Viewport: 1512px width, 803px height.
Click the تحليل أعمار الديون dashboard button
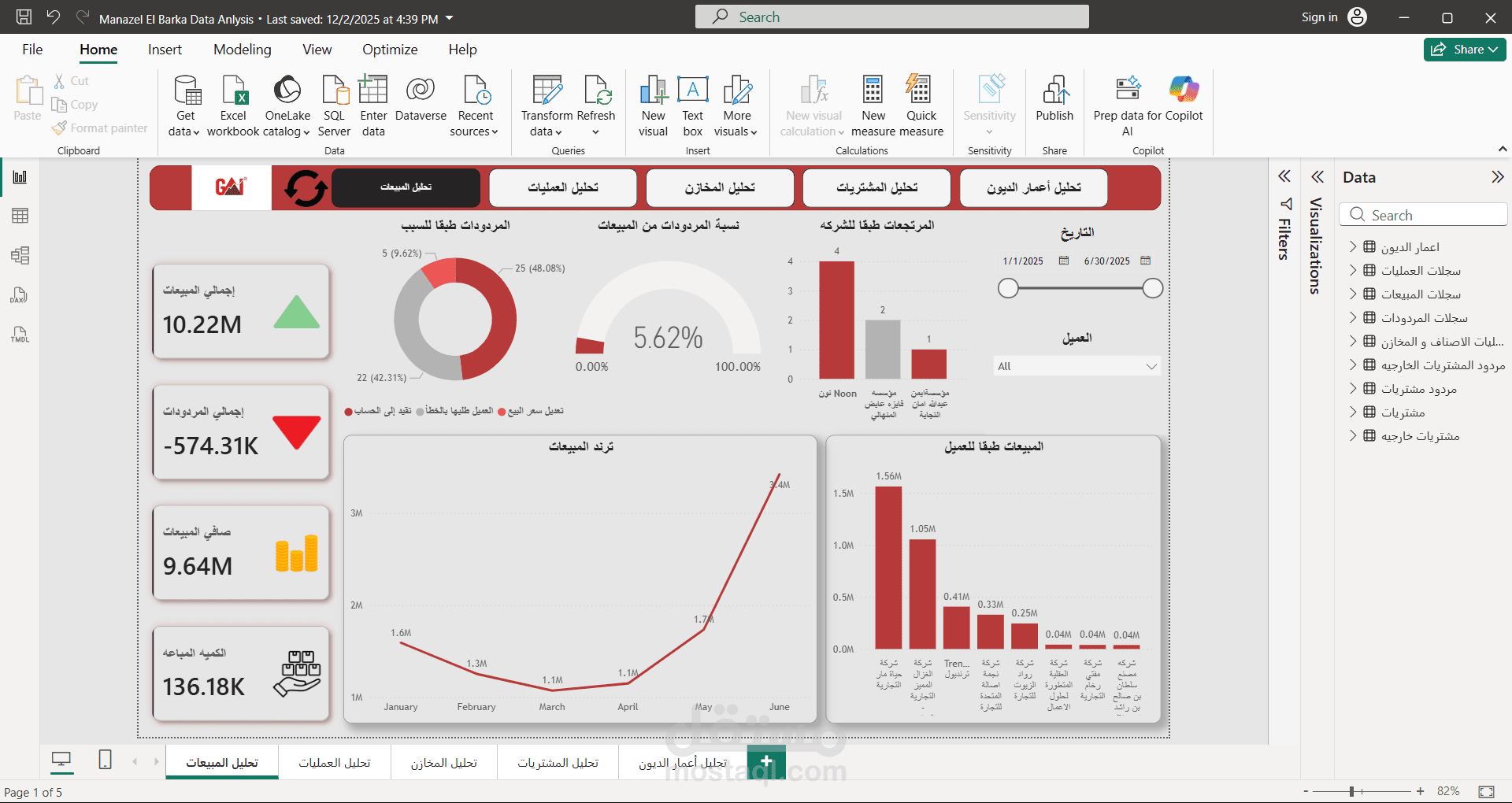coord(1034,187)
